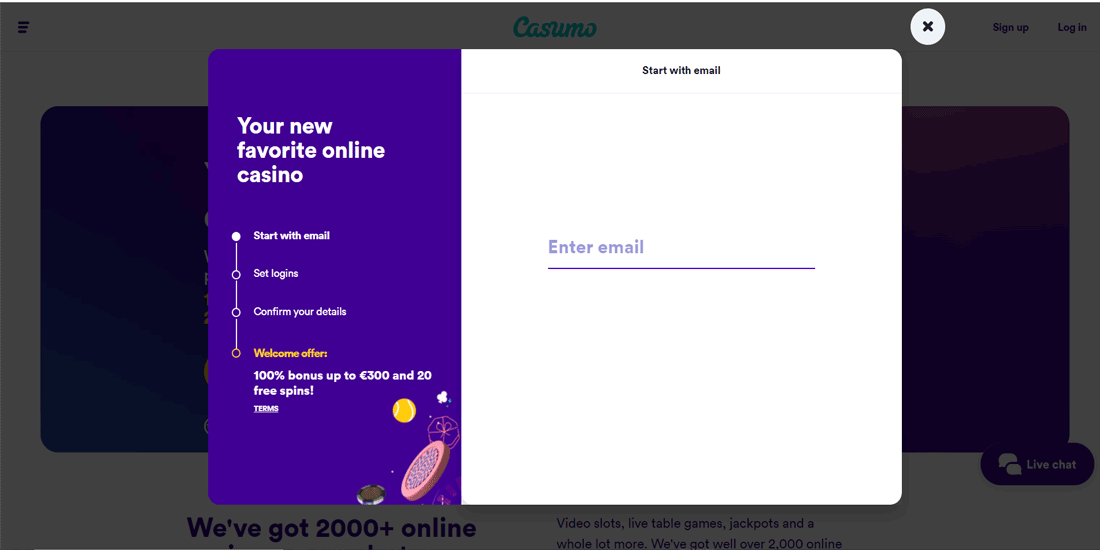
Task: Open Live chat via speech bubble icon
Action: pos(1010,464)
